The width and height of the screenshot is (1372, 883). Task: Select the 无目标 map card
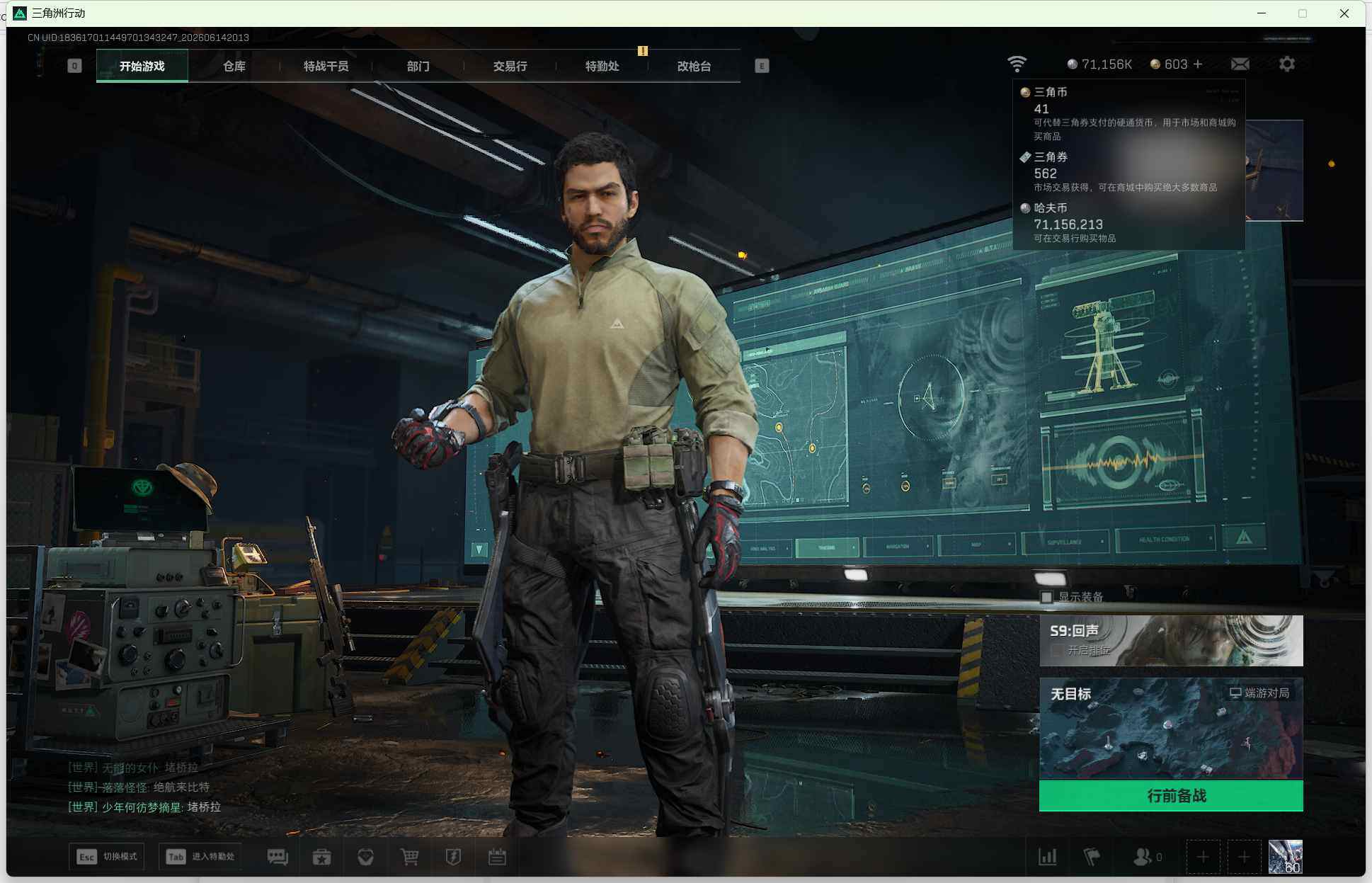(x=1171, y=729)
